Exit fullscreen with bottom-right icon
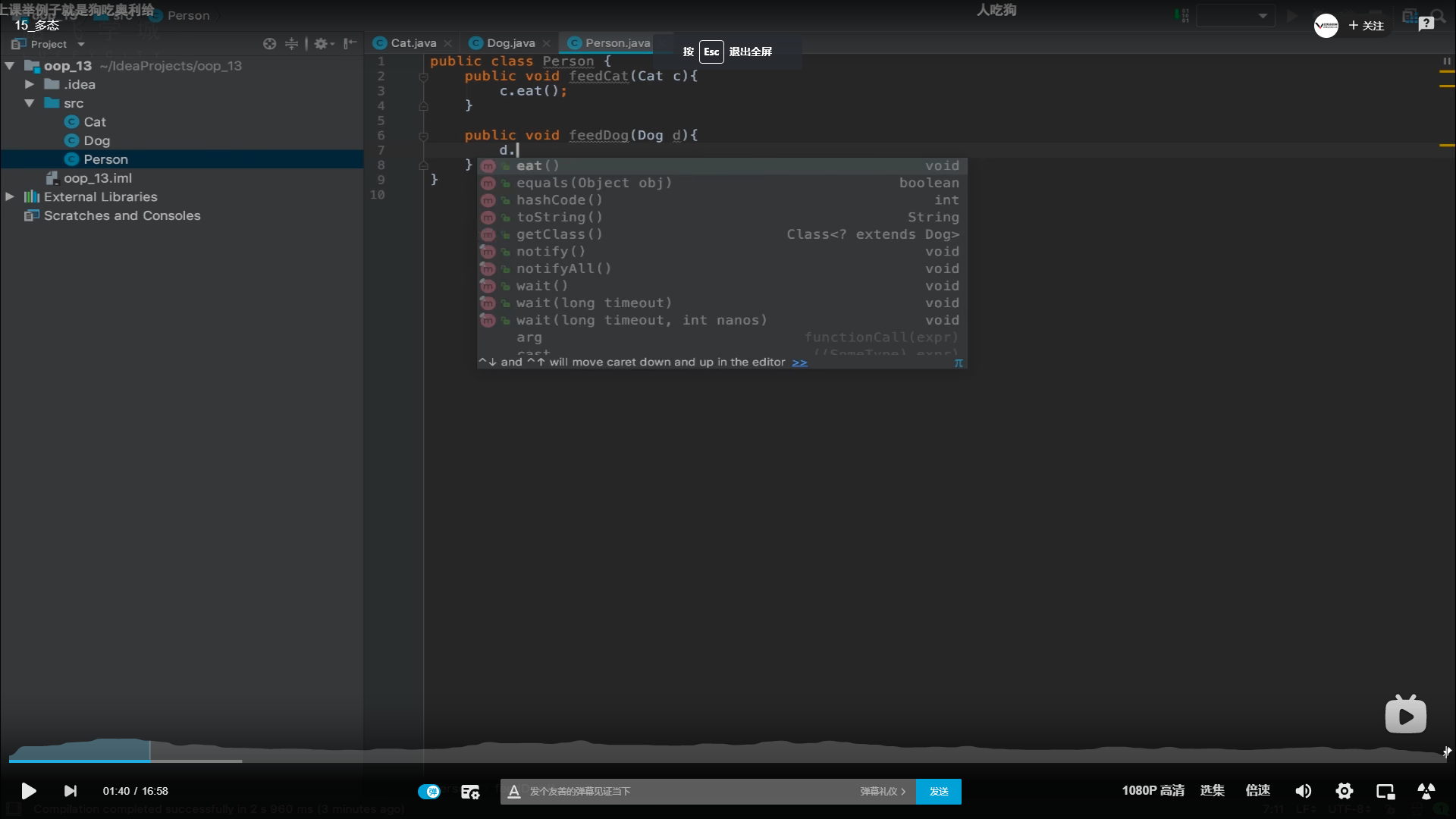Screen dimensions: 1456x819 click(x=1426, y=791)
